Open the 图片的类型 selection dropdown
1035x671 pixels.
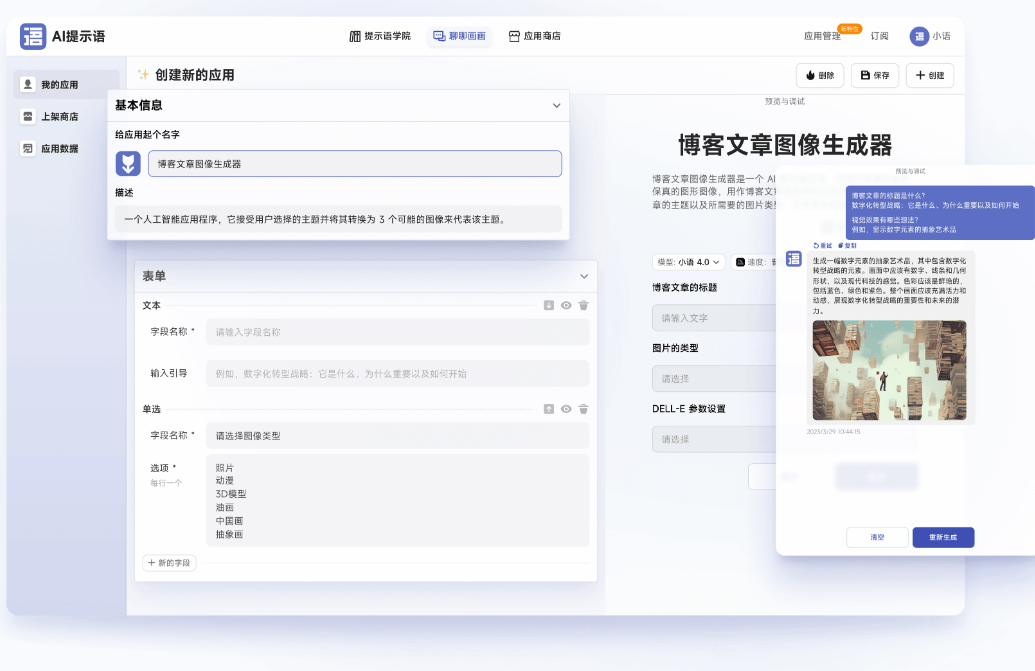pyautogui.click(x=700, y=378)
